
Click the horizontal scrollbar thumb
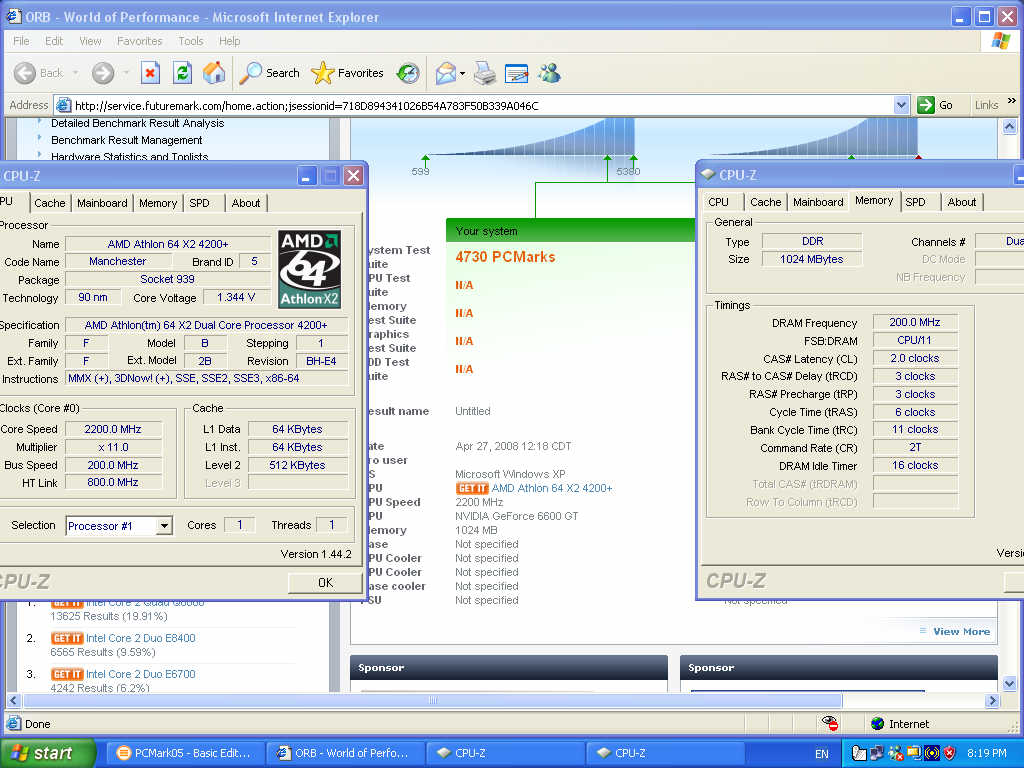click(x=432, y=700)
